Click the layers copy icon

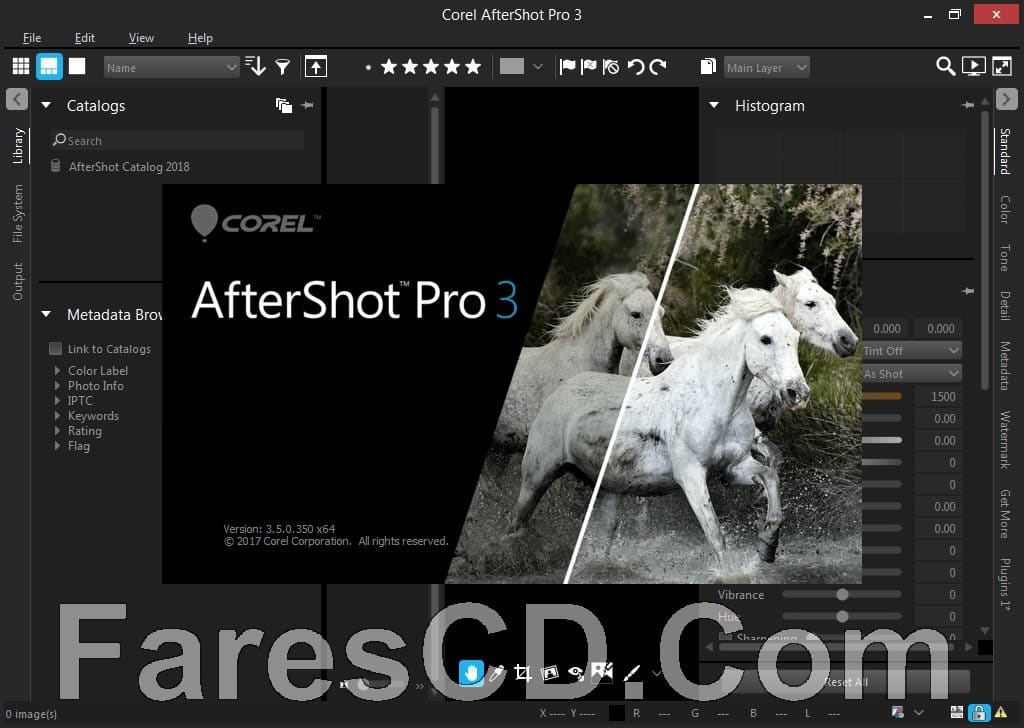(708, 67)
